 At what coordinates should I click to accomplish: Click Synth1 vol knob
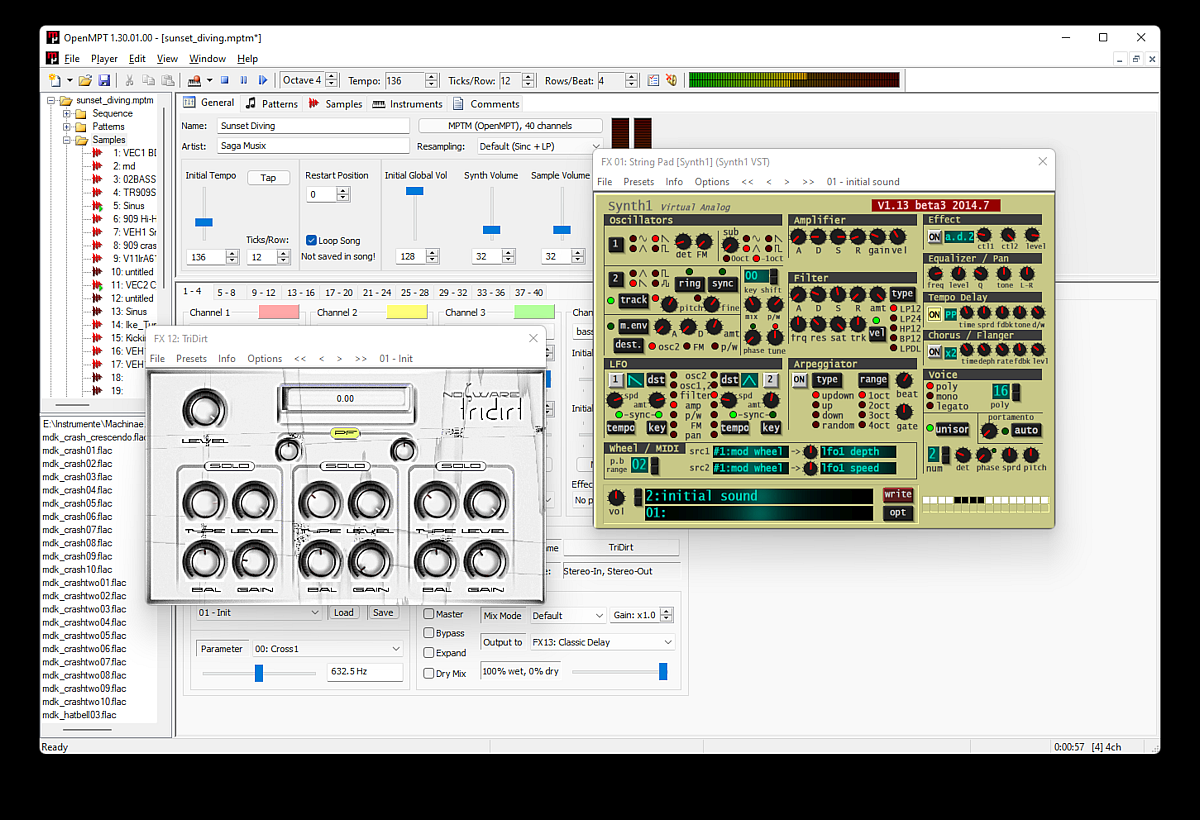(617, 497)
